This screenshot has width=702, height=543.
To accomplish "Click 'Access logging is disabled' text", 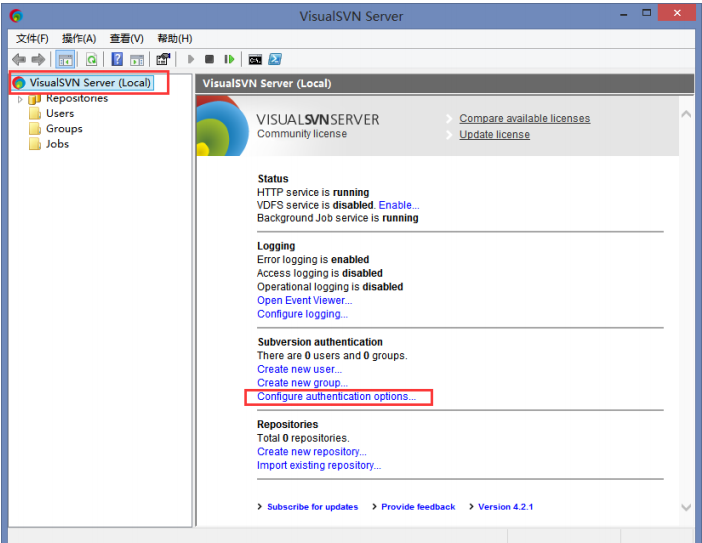I will click(320, 273).
